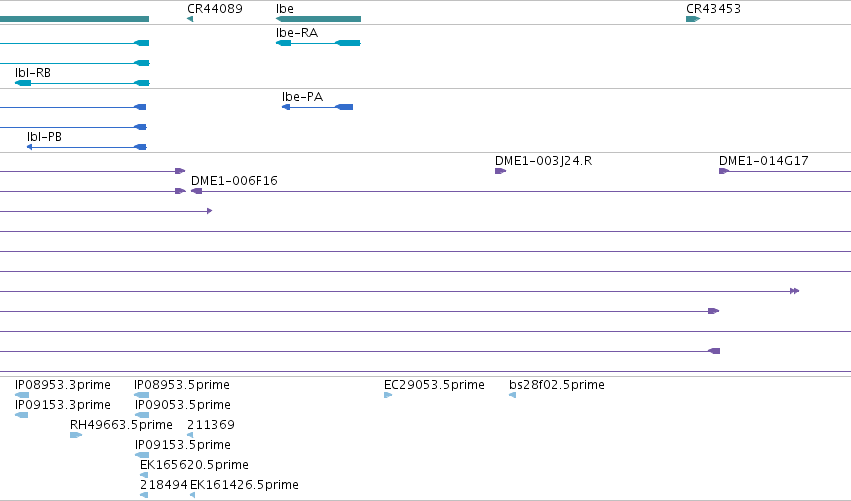The width and height of the screenshot is (851, 501).
Task: Click the bs28f02.5prime EST marker
Action: click(x=512, y=395)
